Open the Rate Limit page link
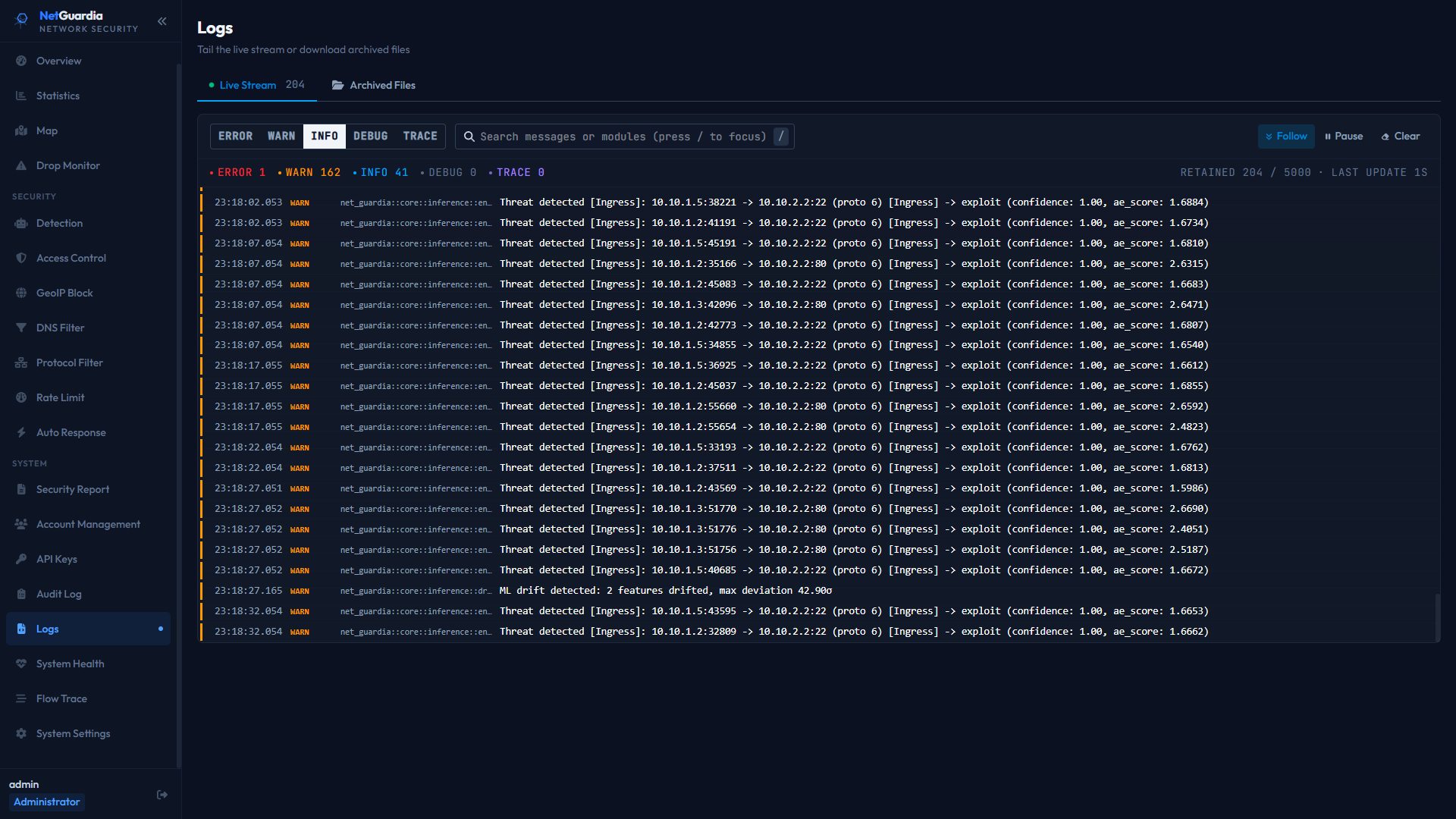Viewport: 1456px width, 819px height. [88, 397]
